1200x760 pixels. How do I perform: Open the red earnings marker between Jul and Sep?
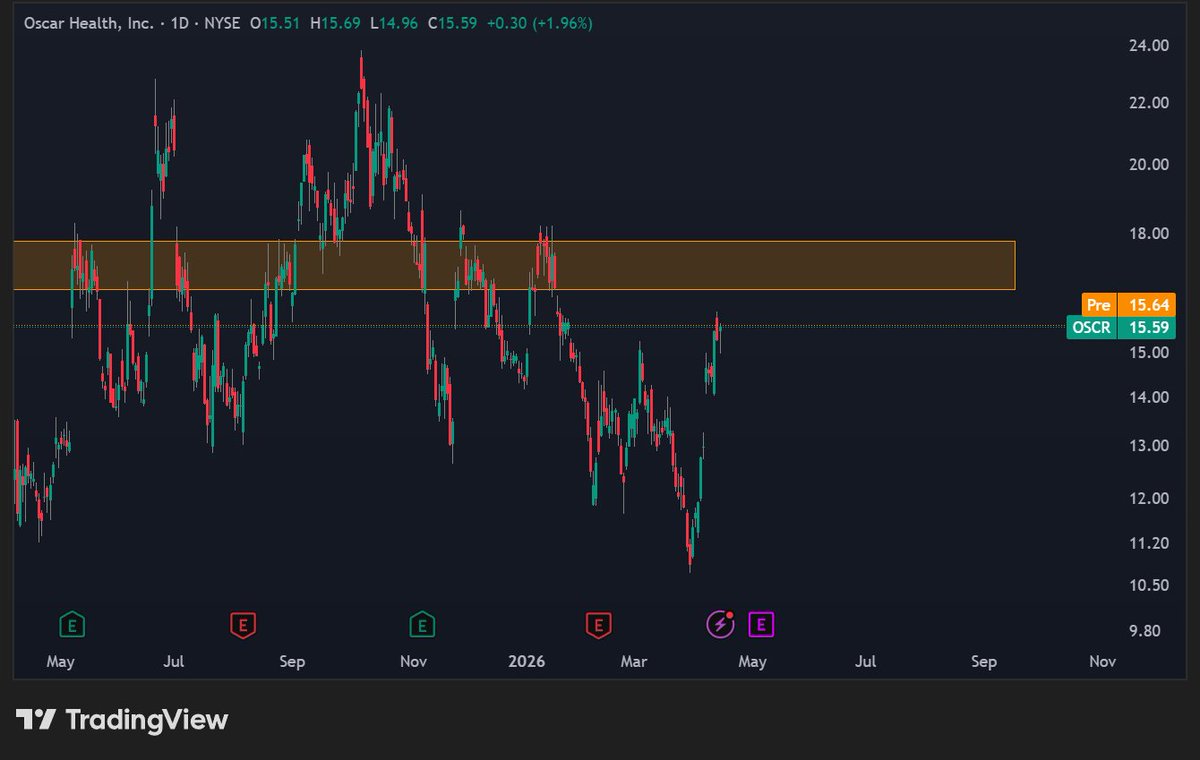click(x=241, y=626)
